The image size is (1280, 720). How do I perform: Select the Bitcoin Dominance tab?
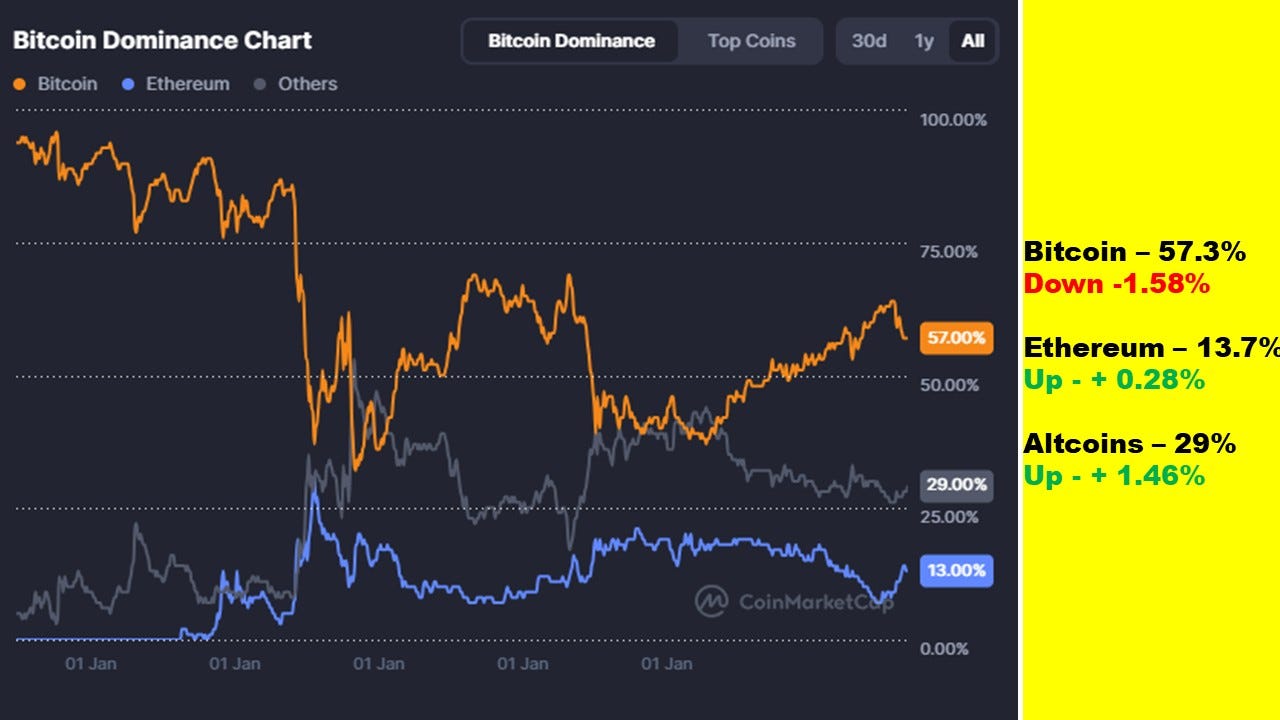(570, 41)
